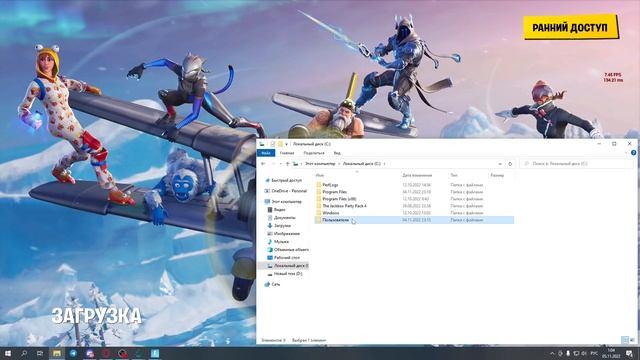Open customize quick access toolbar dropdown
Viewport: 640px width, 360px height.
[x=287, y=144]
